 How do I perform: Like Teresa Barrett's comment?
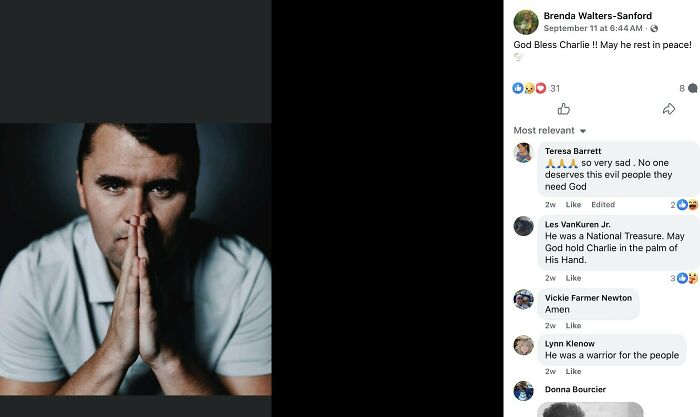coord(573,205)
